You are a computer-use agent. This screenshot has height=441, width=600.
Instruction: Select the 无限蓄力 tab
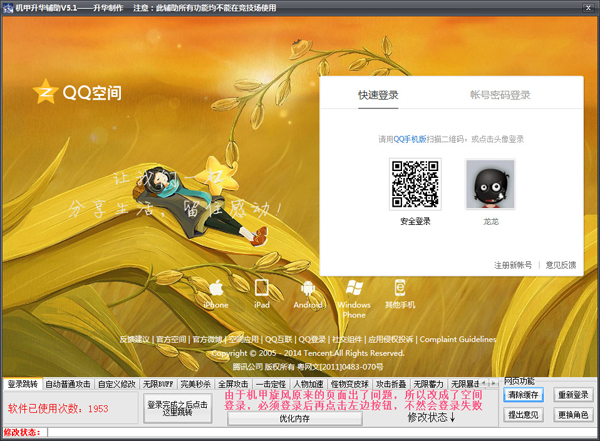tap(429, 384)
